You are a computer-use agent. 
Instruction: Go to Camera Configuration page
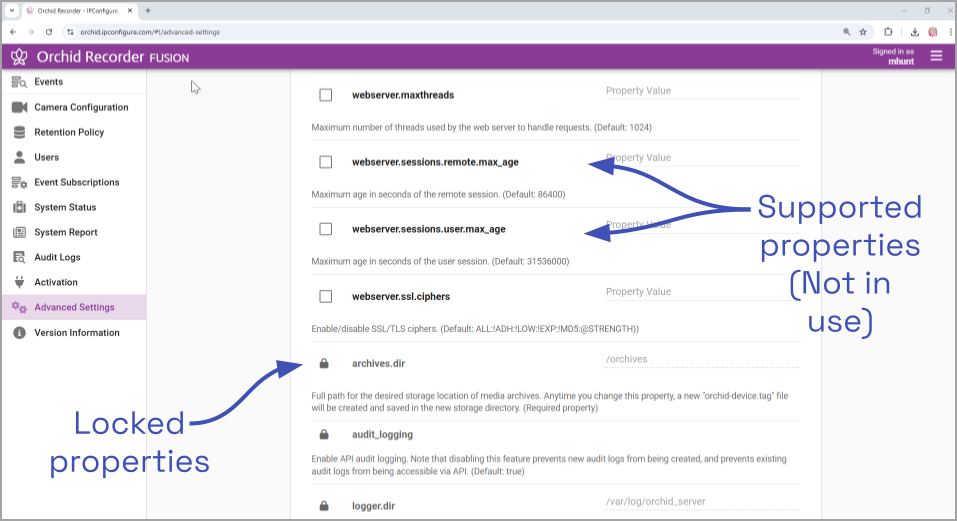tap(73, 107)
